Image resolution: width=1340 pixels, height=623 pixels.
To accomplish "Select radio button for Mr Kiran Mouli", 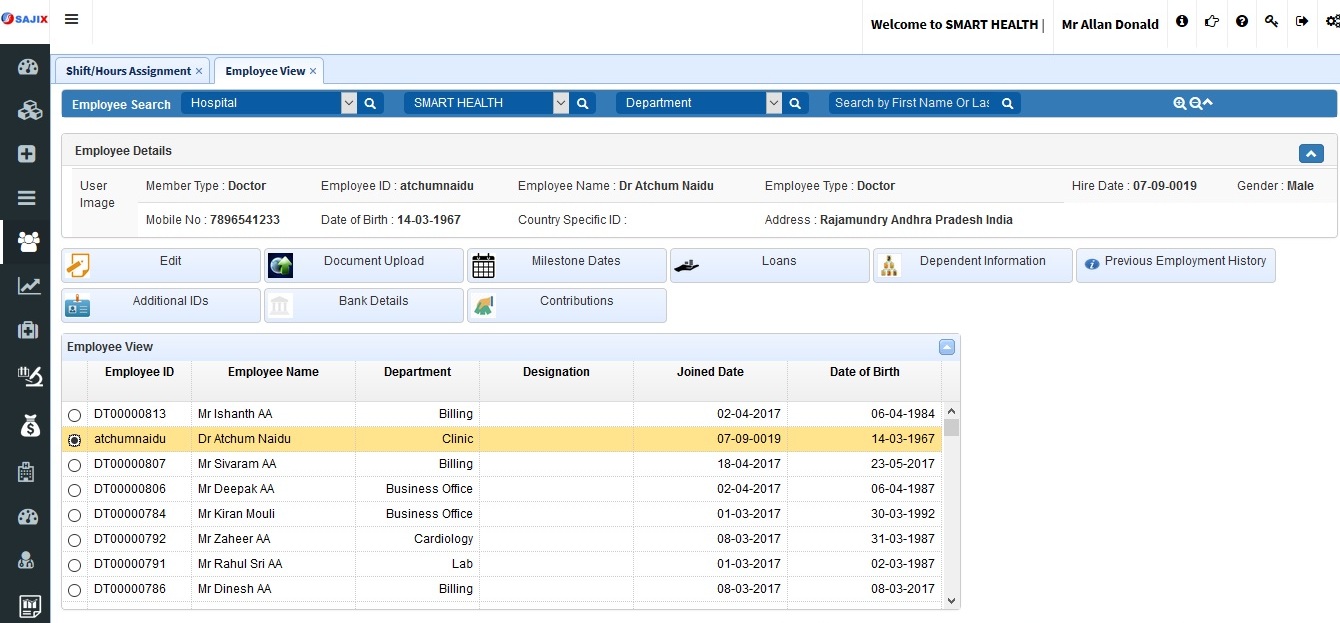I will pyautogui.click(x=74, y=515).
